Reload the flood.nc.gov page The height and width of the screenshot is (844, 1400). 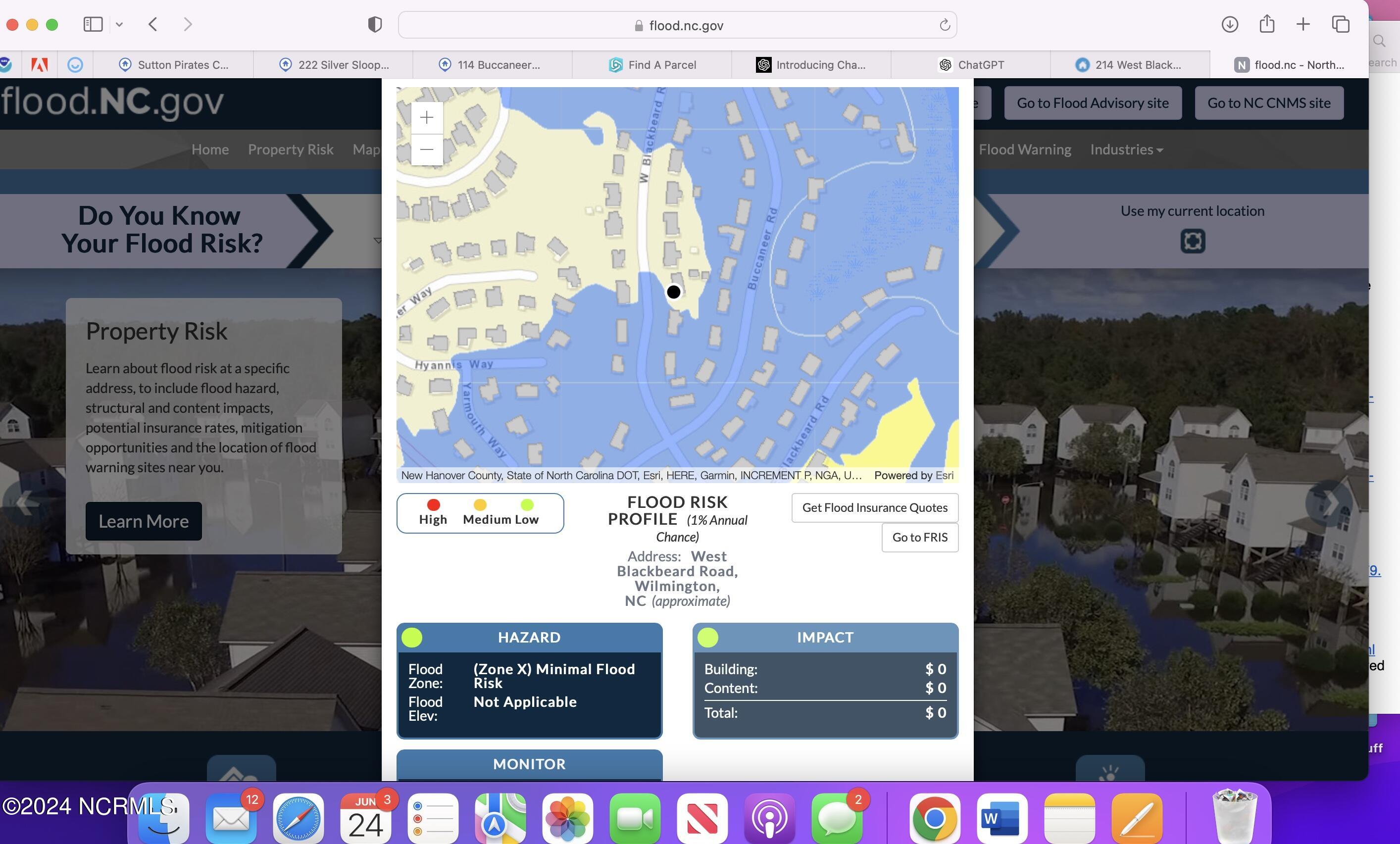(x=945, y=25)
